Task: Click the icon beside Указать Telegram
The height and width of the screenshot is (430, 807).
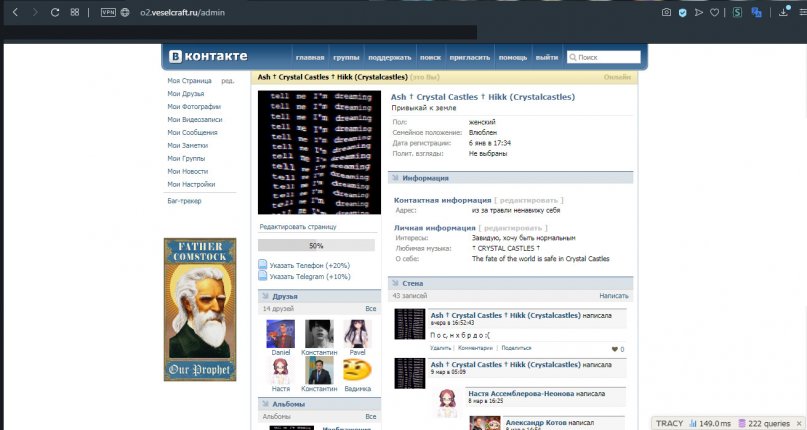Action: [x=262, y=276]
